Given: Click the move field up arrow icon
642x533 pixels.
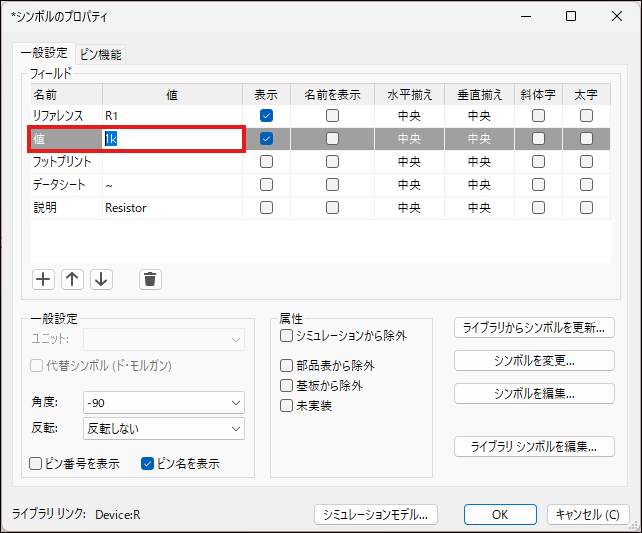Looking at the screenshot, I should (x=72, y=279).
